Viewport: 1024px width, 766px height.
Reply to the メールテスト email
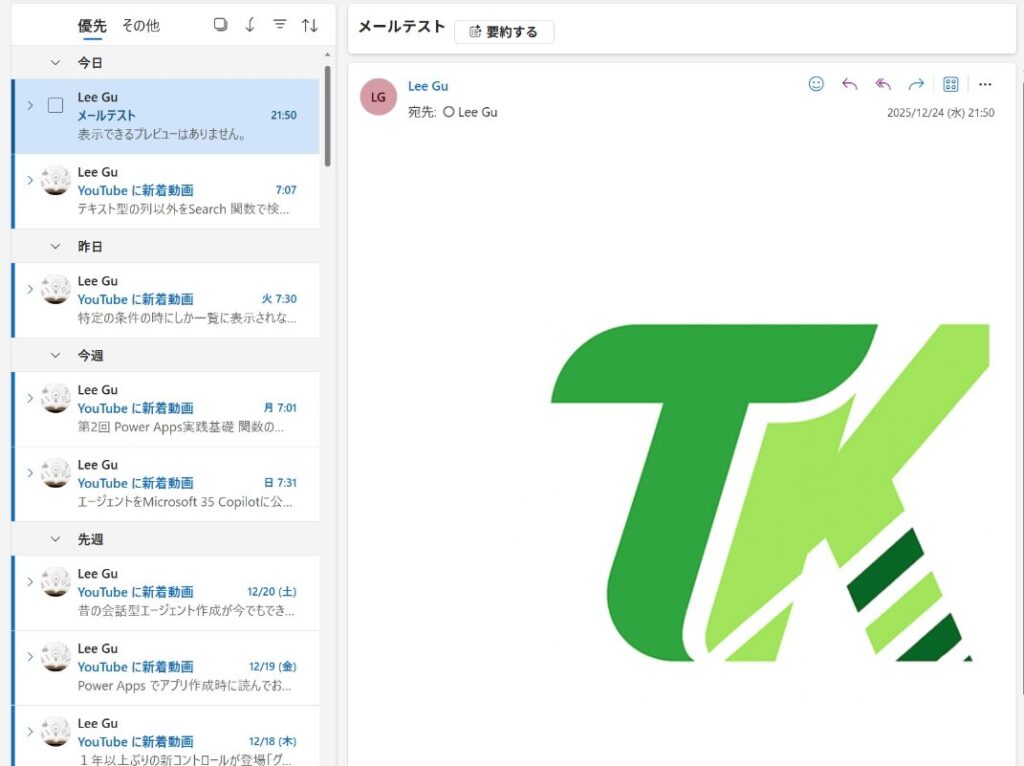click(849, 85)
